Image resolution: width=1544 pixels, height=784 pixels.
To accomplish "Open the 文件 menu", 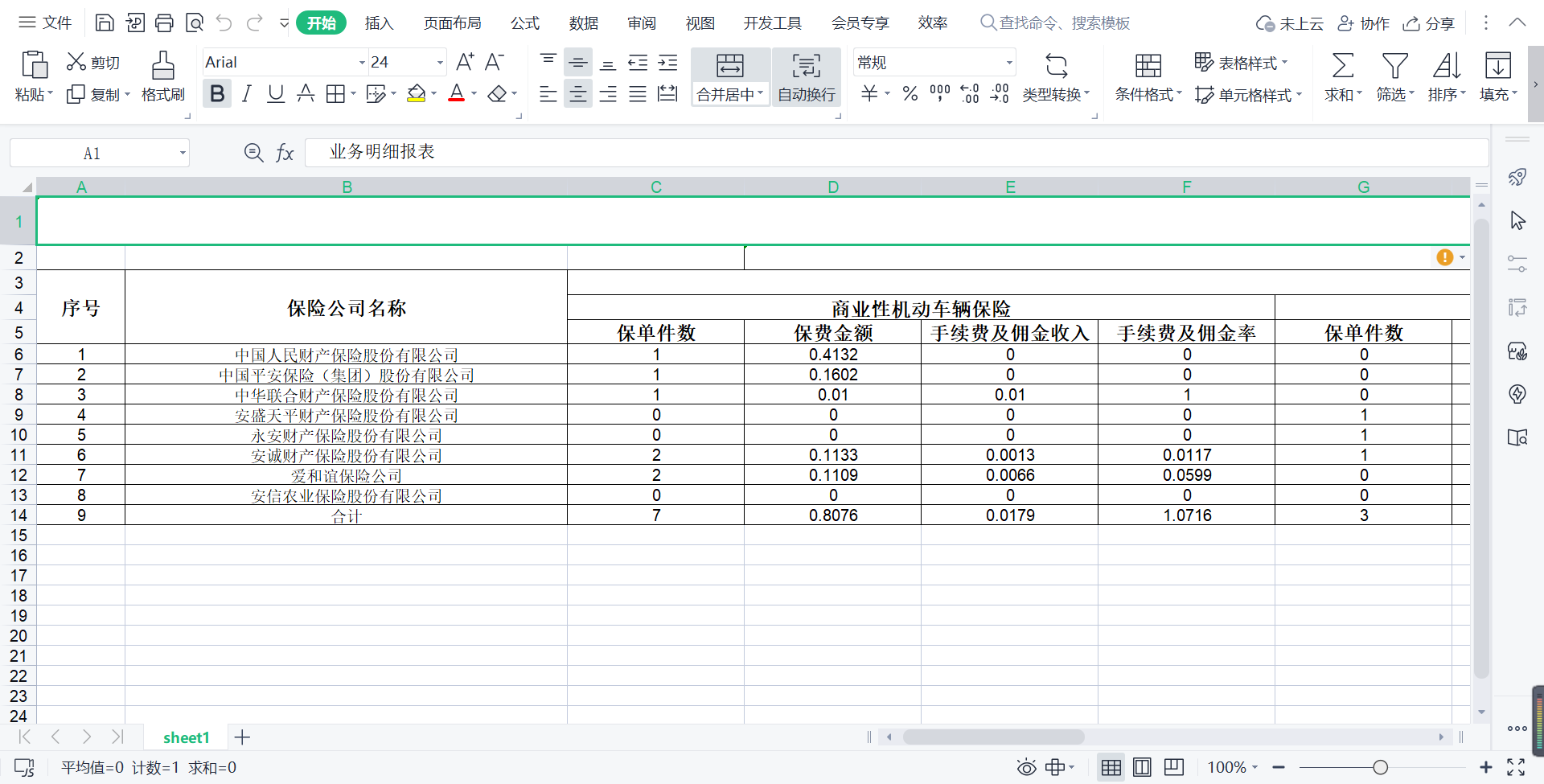I will tap(46, 23).
